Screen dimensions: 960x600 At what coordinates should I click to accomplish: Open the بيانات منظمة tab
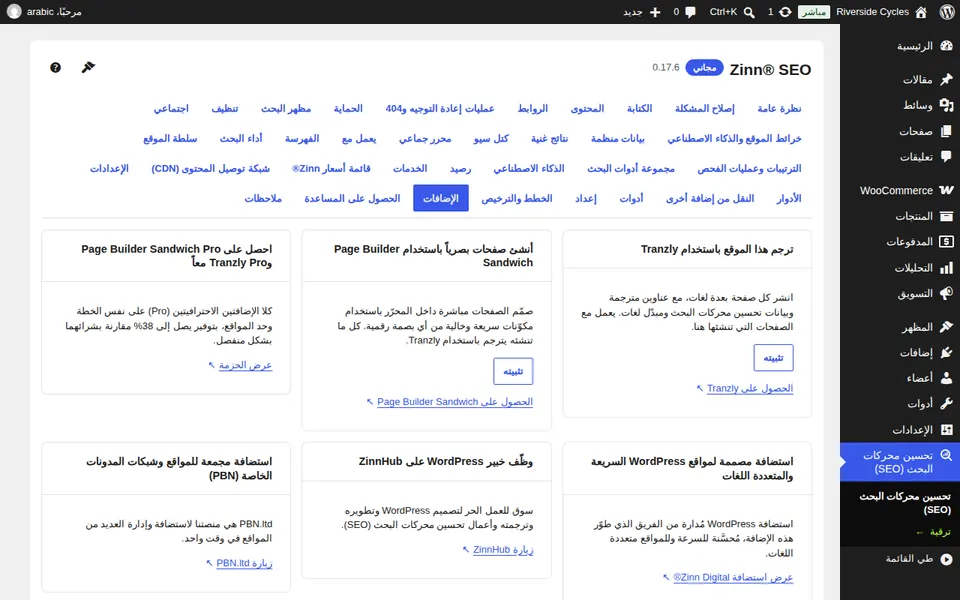pyautogui.click(x=617, y=138)
